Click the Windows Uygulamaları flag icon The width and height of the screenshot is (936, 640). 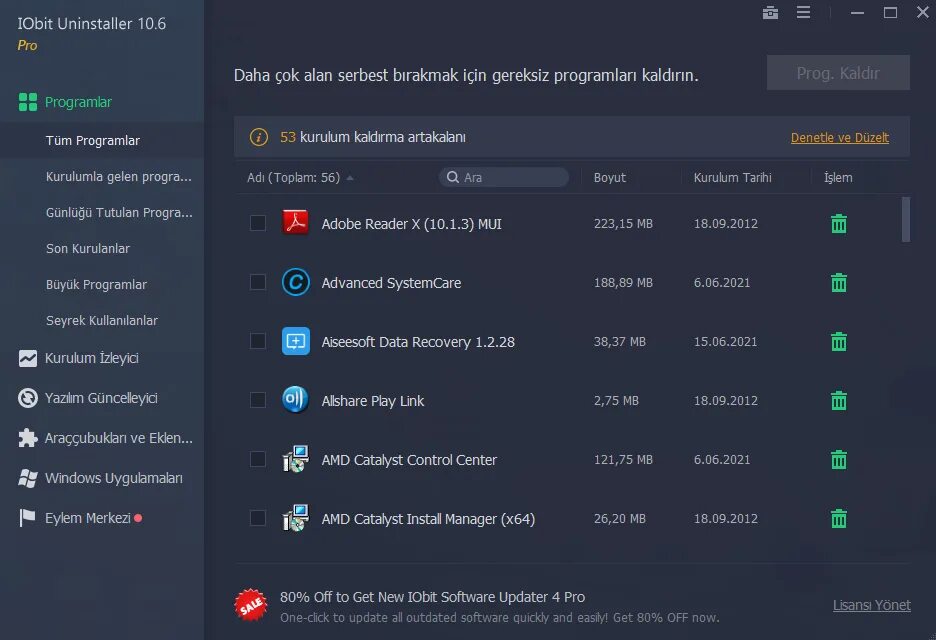(27, 478)
